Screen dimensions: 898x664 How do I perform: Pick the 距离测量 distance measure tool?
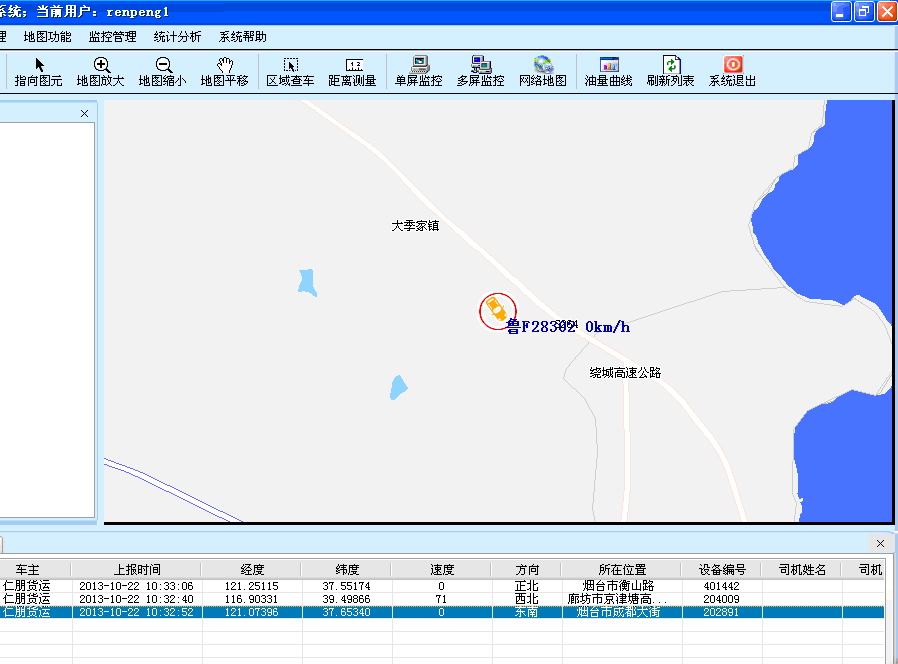click(x=352, y=72)
